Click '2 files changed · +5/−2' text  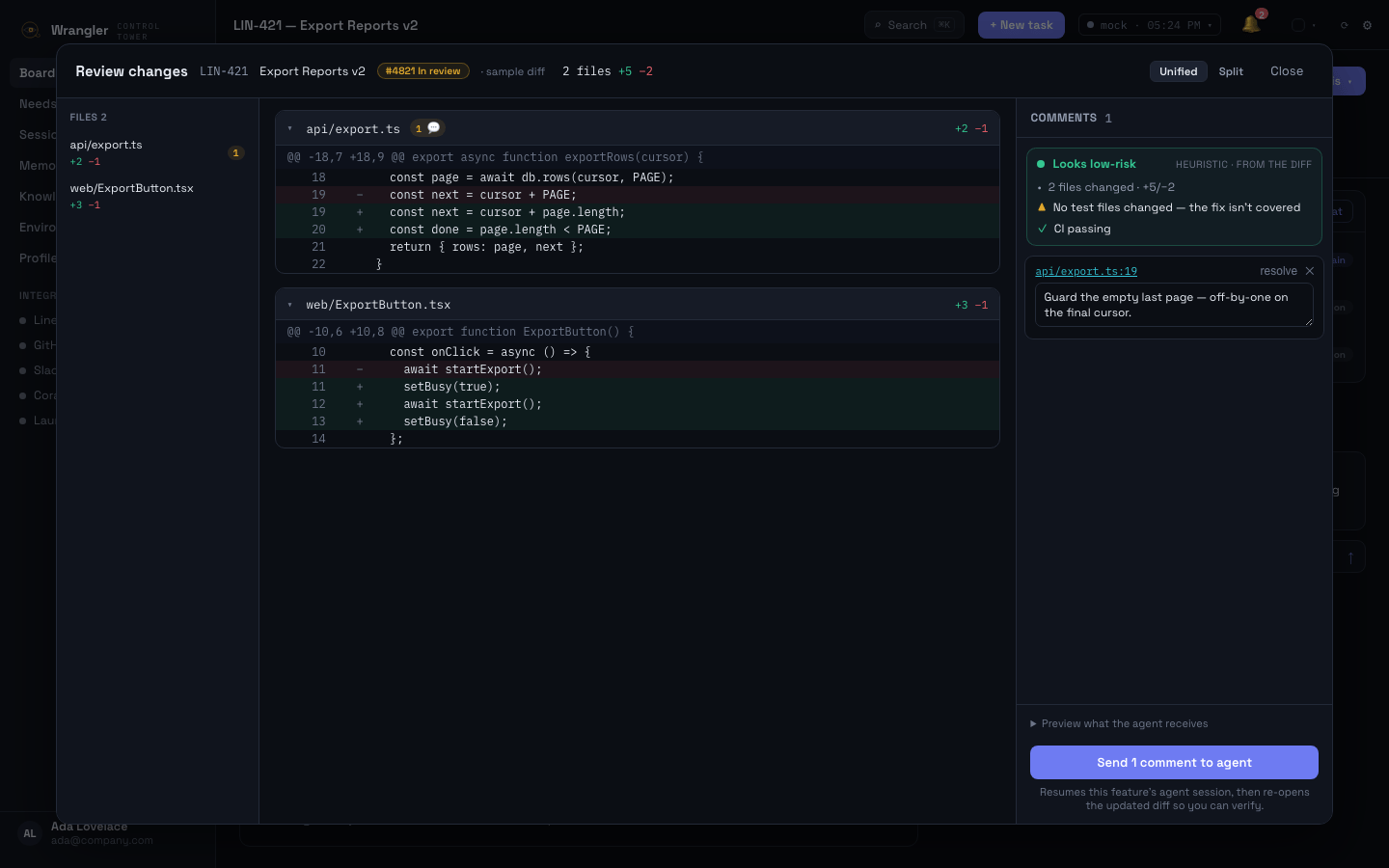[x=1111, y=187]
